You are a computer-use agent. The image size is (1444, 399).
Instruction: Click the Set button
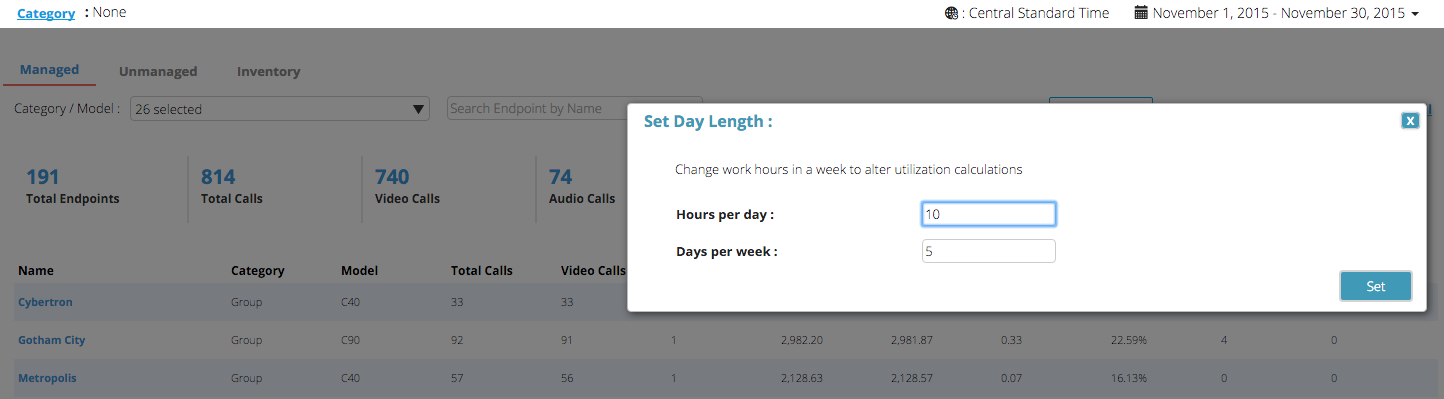click(1376, 286)
